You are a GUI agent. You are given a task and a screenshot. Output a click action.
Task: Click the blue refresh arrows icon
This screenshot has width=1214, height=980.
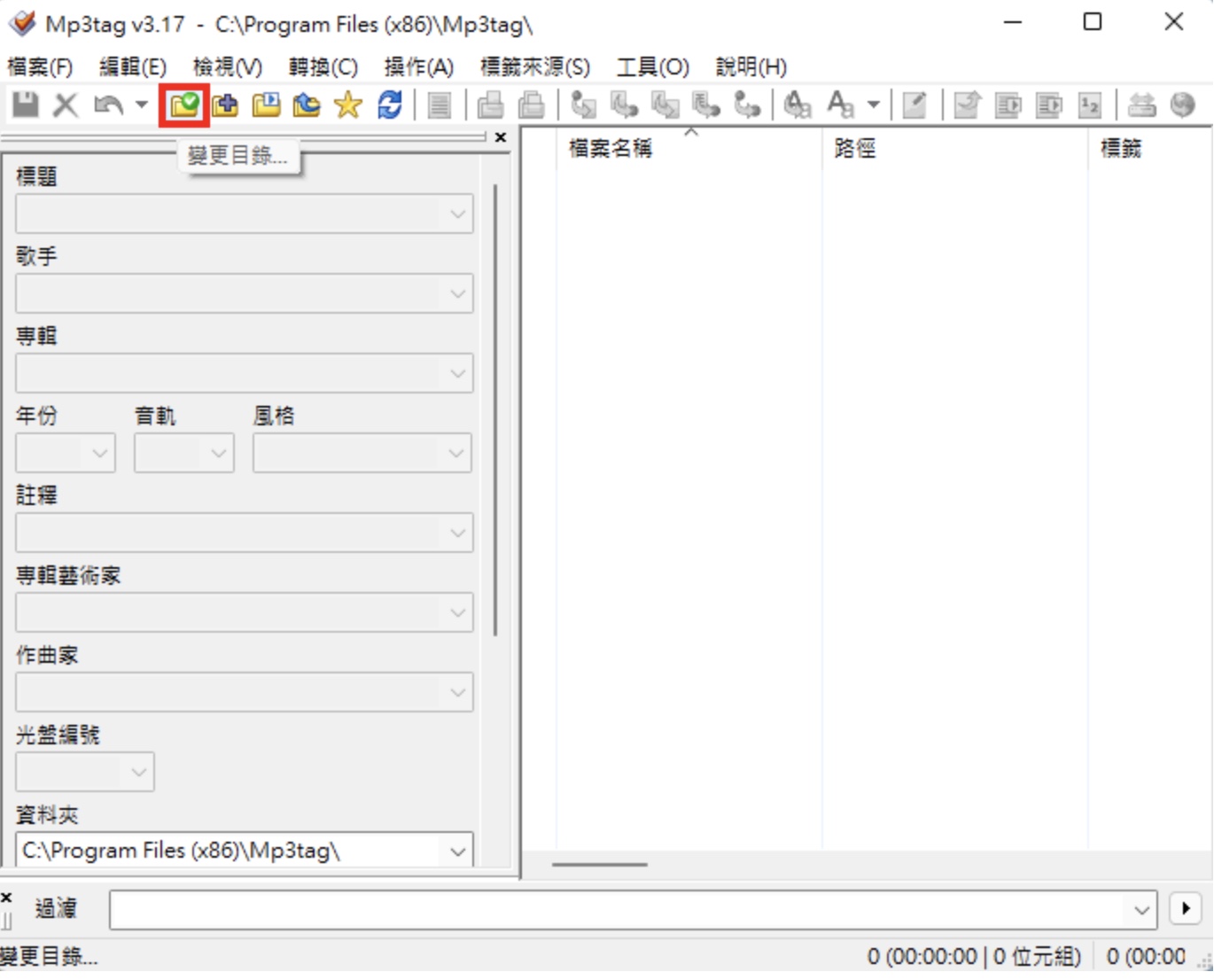coord(390,105)
